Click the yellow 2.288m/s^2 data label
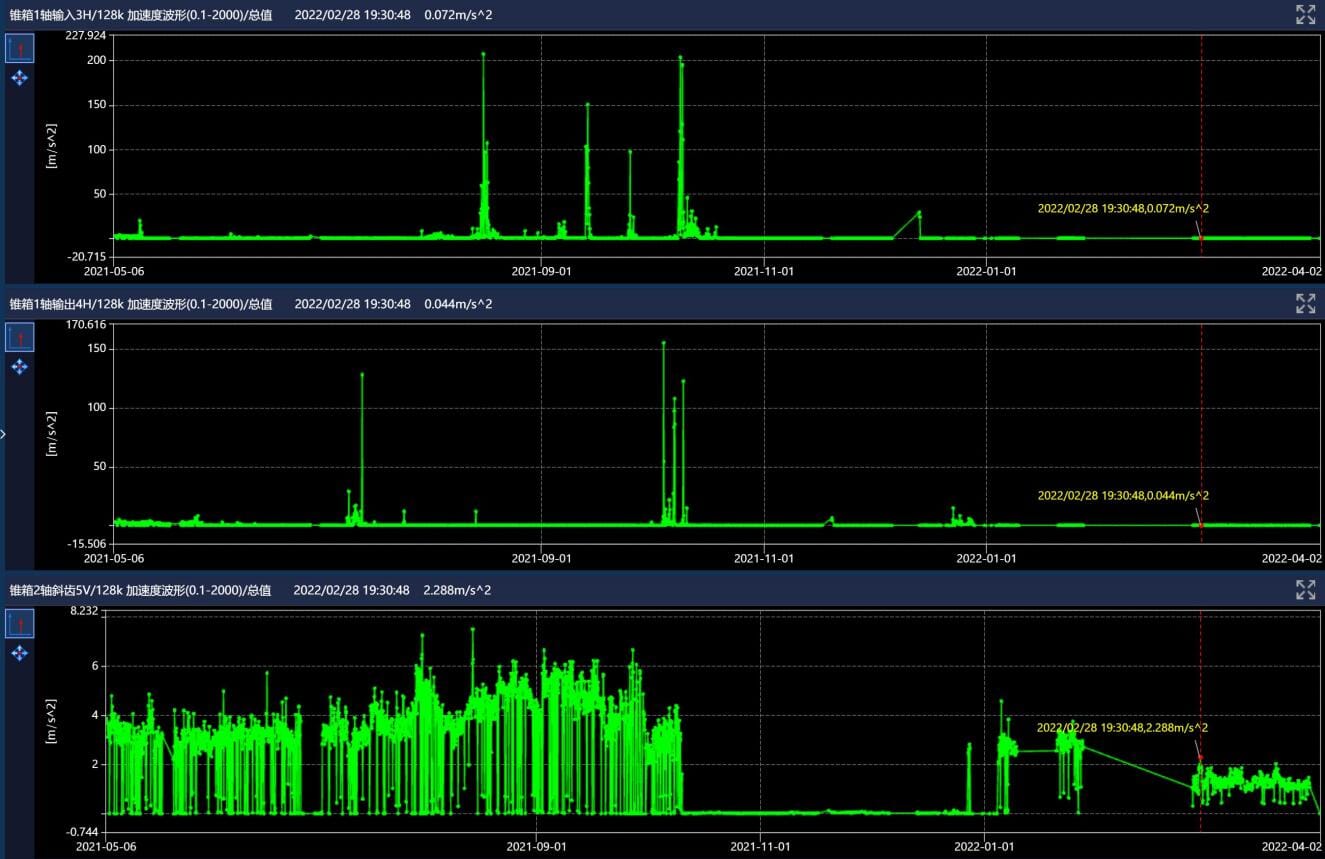 [x=1122, y=727]
